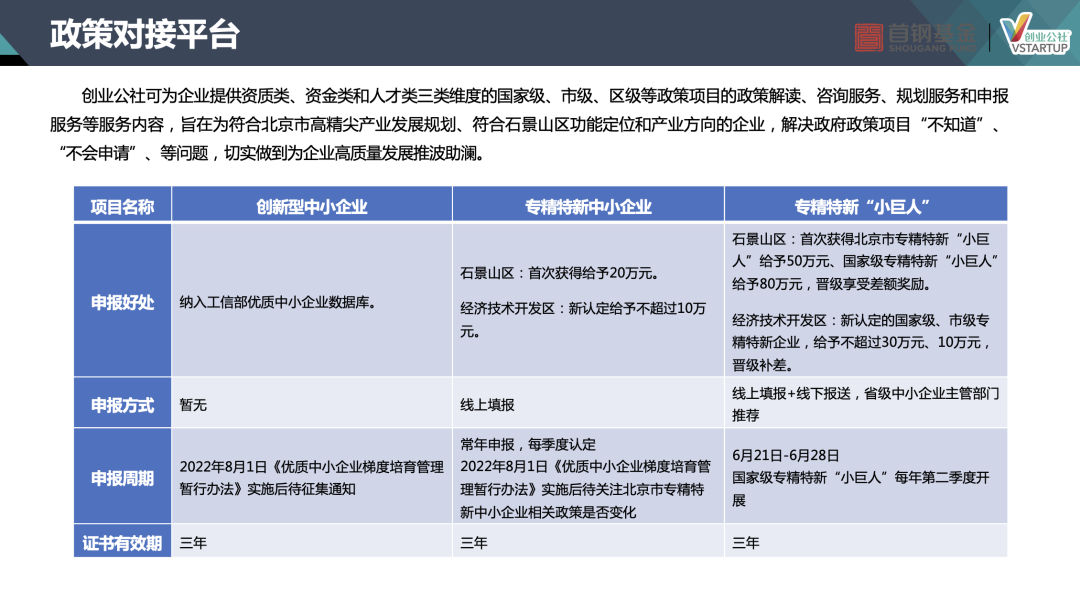Click the 线上填报+线下报送 cell text
1080x602 pixels.
(865, 394)
